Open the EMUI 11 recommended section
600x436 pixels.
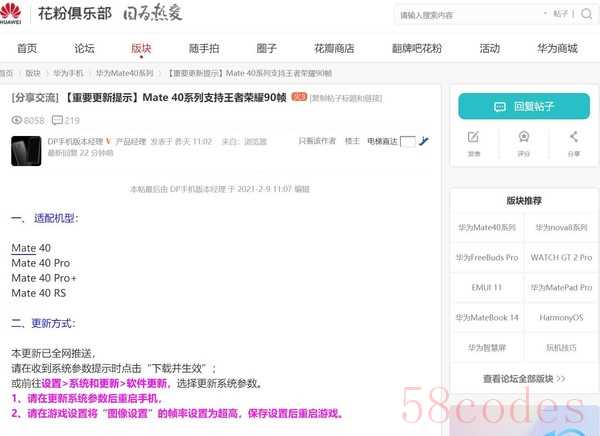[487, 287]
